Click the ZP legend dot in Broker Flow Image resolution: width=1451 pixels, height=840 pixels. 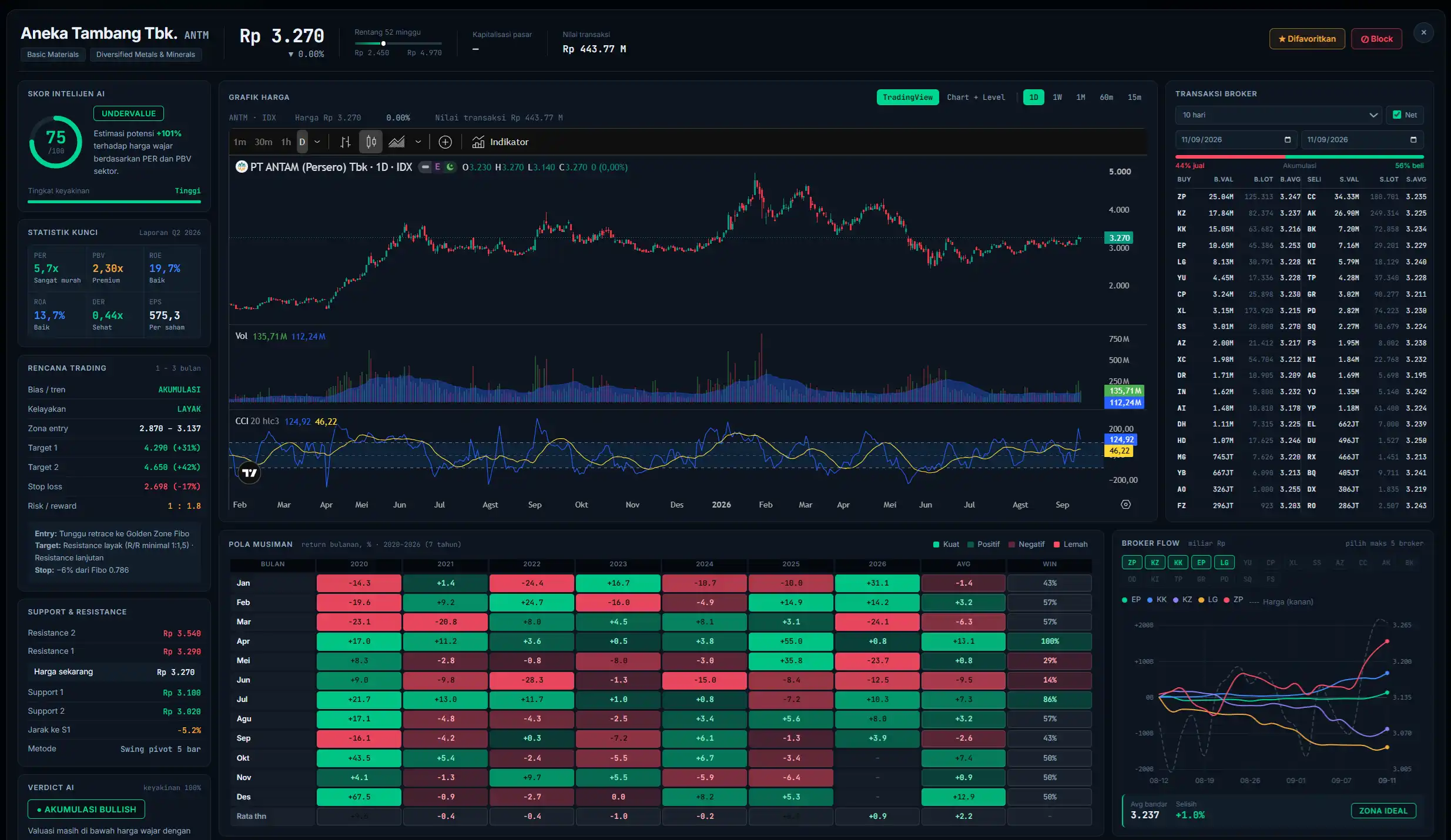pos(1227,600)
